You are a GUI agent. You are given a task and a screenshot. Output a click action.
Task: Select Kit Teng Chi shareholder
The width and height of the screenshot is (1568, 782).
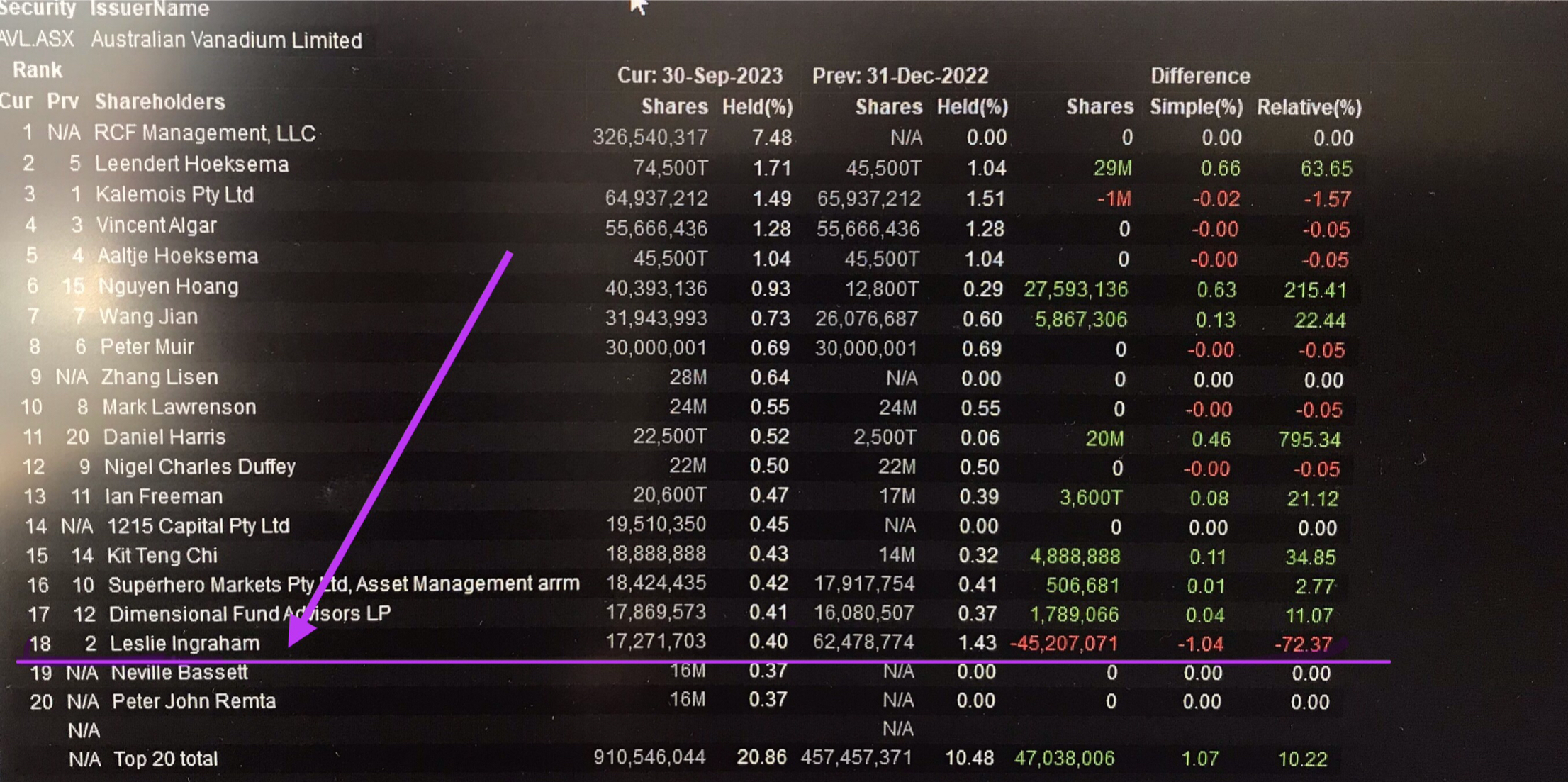(x=162, y=556)
